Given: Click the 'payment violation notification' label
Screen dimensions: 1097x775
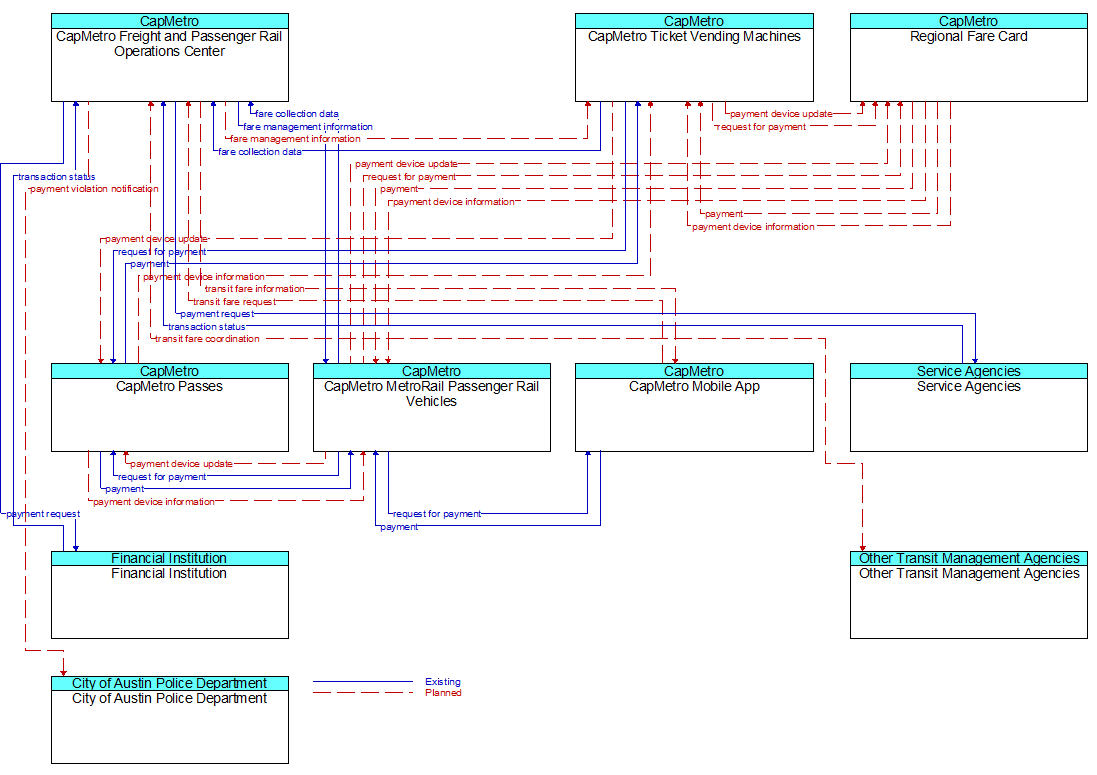Looking at the screenshot, I should point(94,189).
